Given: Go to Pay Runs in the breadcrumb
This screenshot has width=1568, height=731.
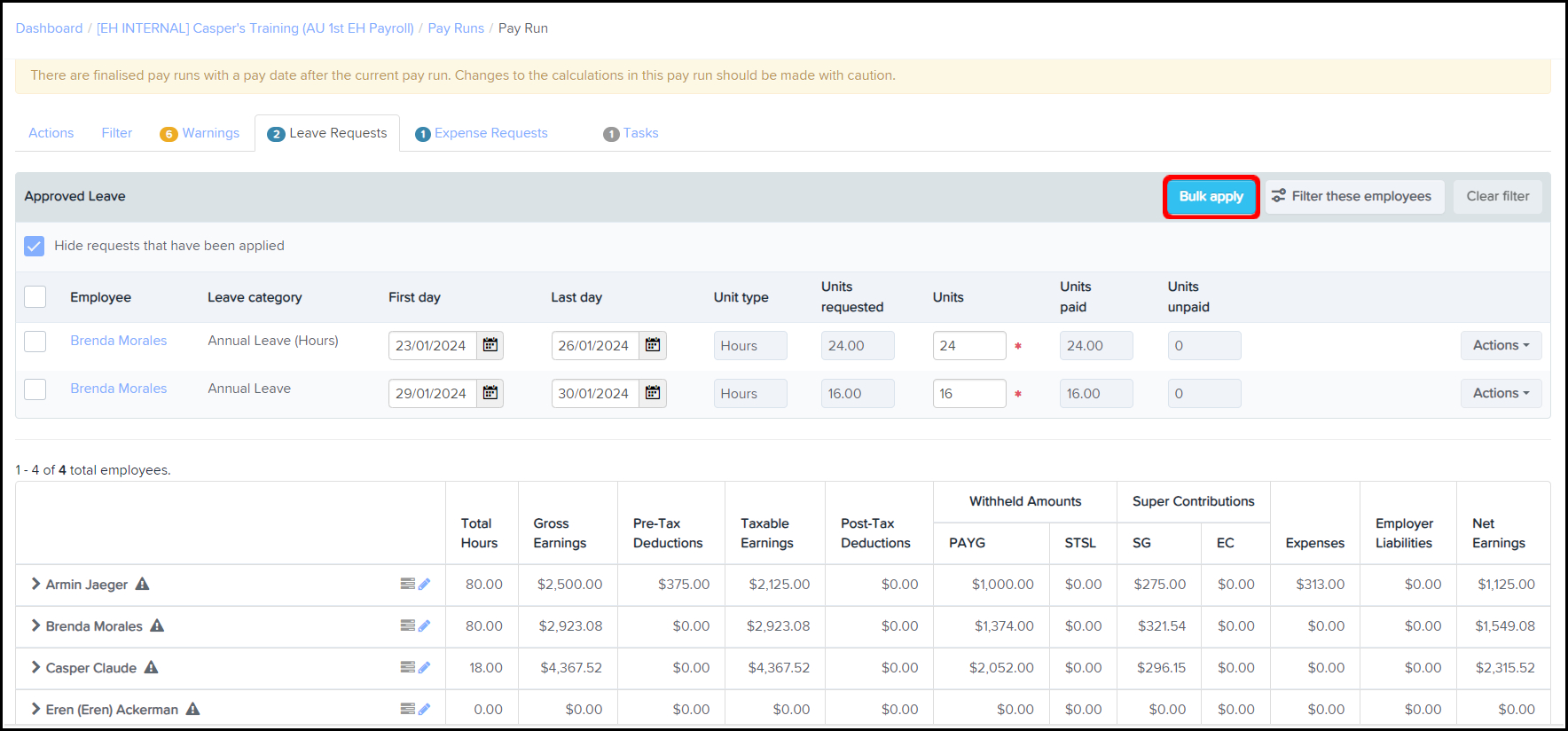Looking at the screenshot, I should point(456,28).
